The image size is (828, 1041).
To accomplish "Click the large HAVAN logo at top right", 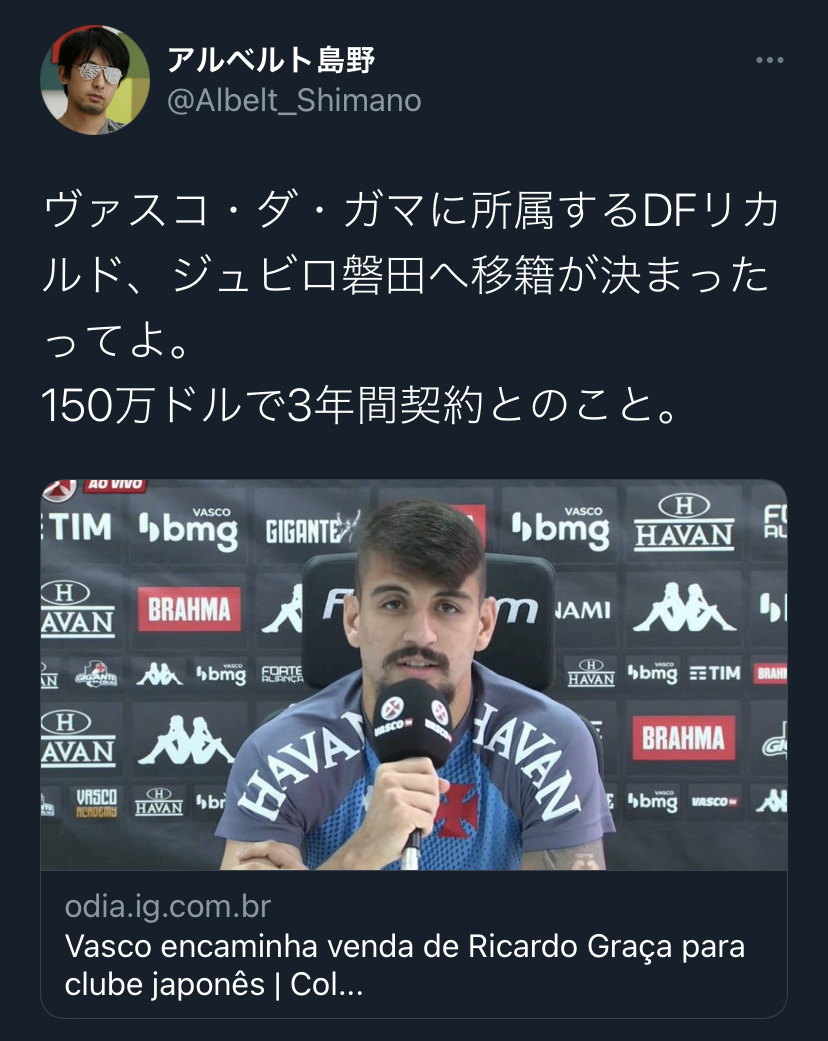I will 684,524.
